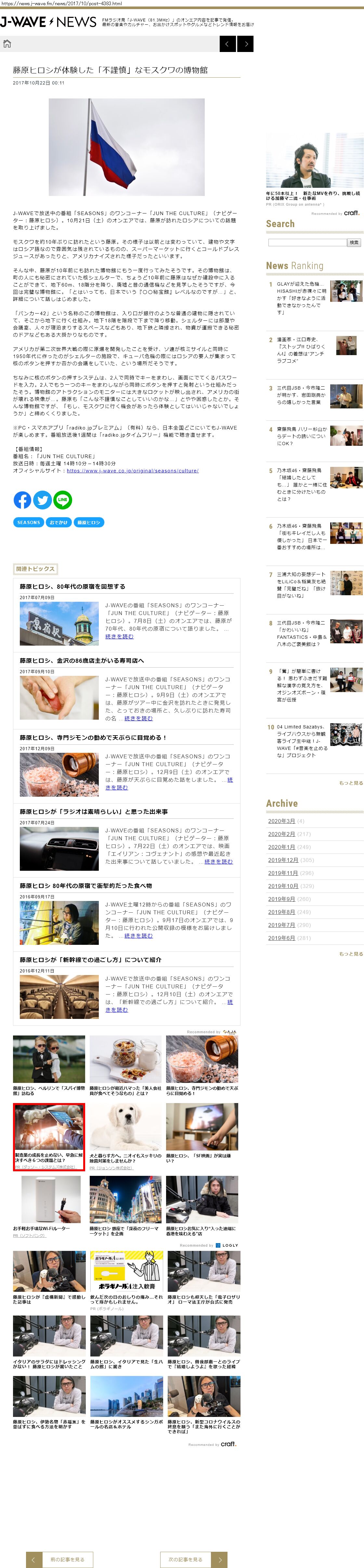Share the article via LINE
The image size is (364, 1568).
click(x=63, y=500)
